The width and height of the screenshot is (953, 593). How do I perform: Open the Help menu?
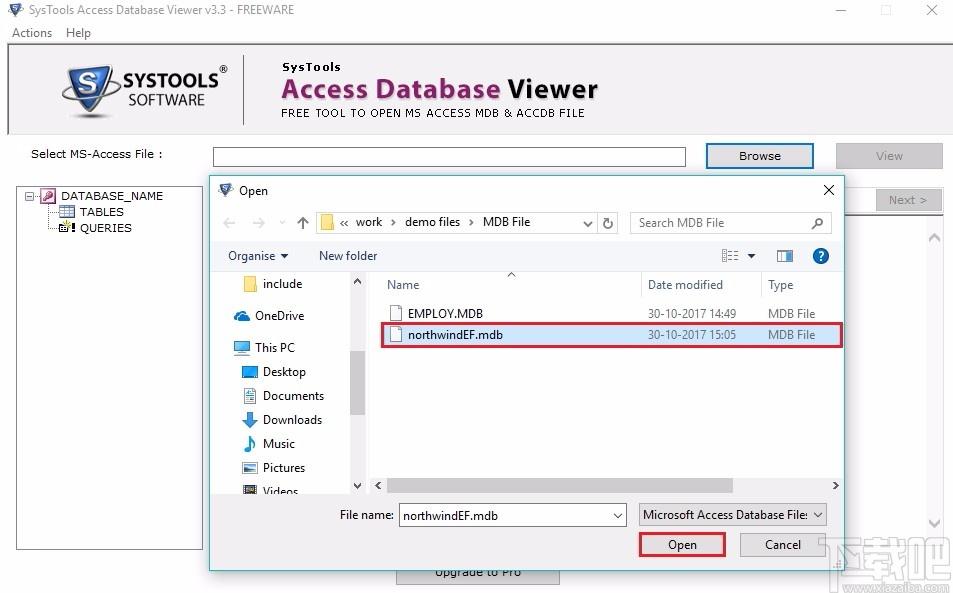point(78,33)
